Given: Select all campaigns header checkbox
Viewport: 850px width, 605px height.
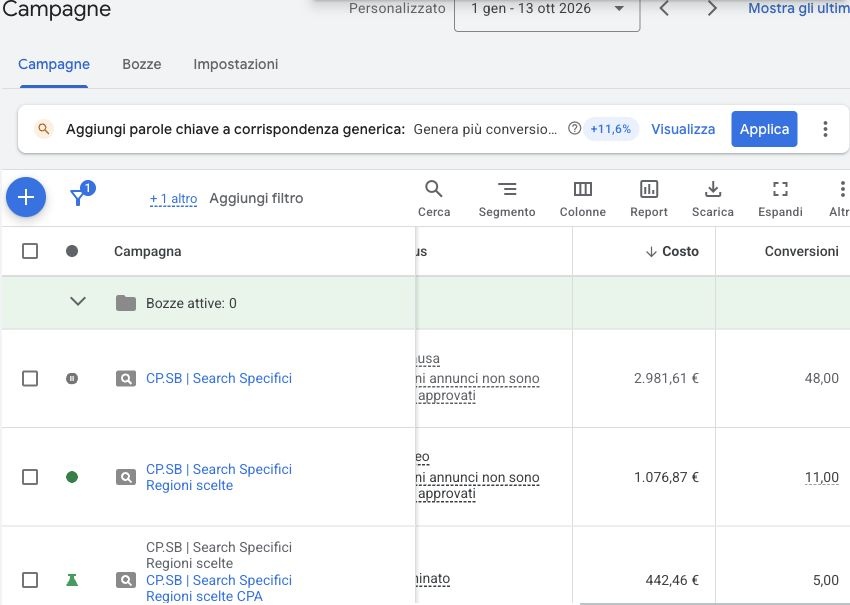Looking at the screenshot, I should [30, 251].
